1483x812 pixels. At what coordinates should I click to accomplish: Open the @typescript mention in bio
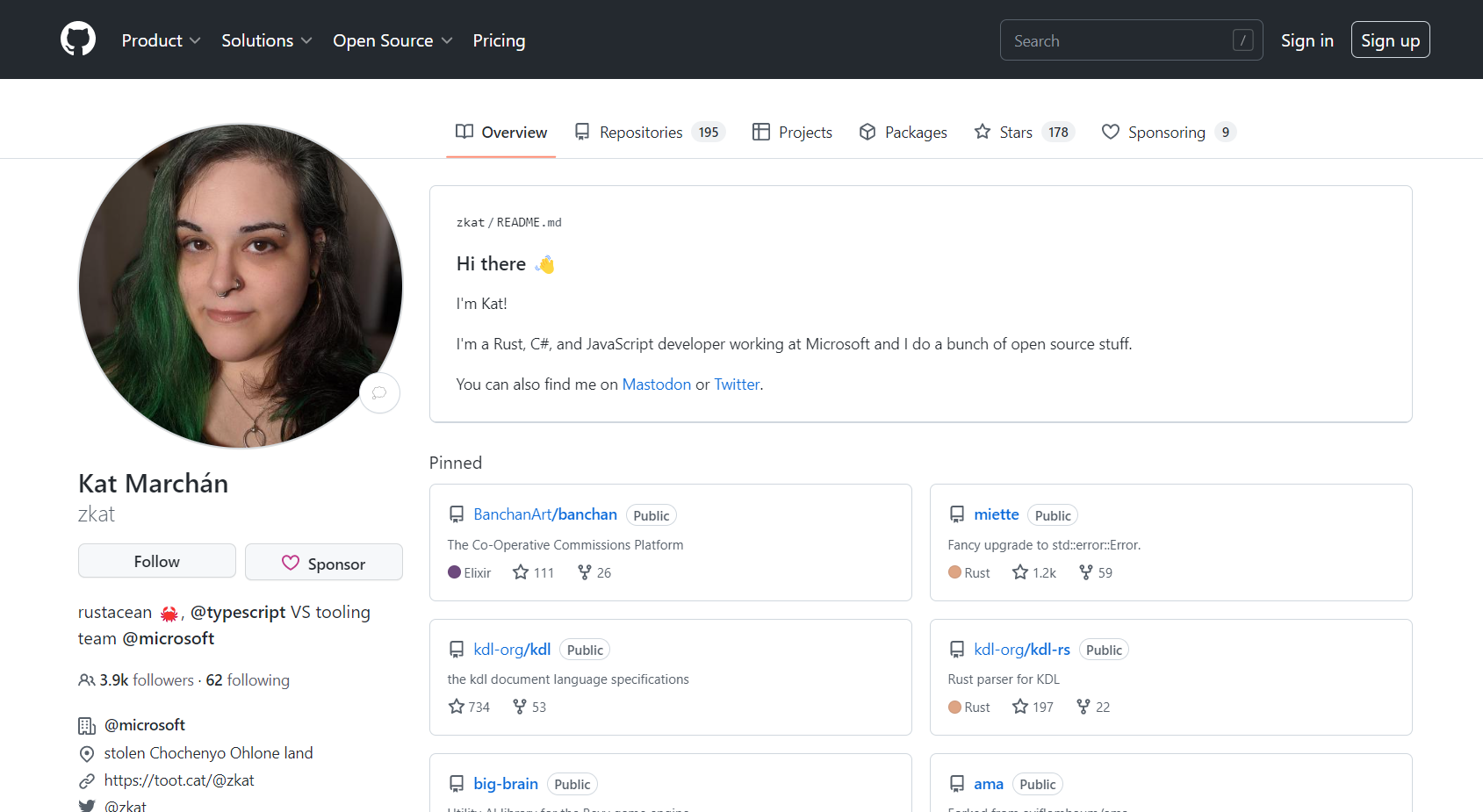tap(238, 612)
